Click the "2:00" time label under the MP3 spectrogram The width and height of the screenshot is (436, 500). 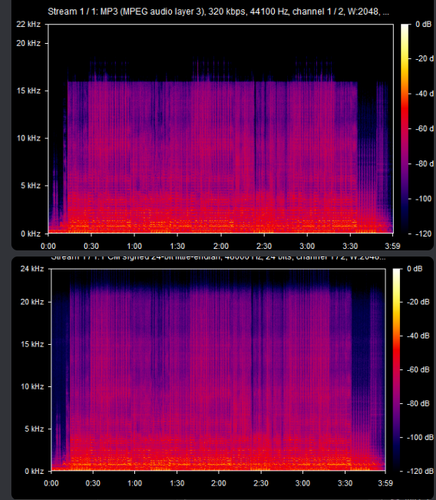(x=221, y=246)
